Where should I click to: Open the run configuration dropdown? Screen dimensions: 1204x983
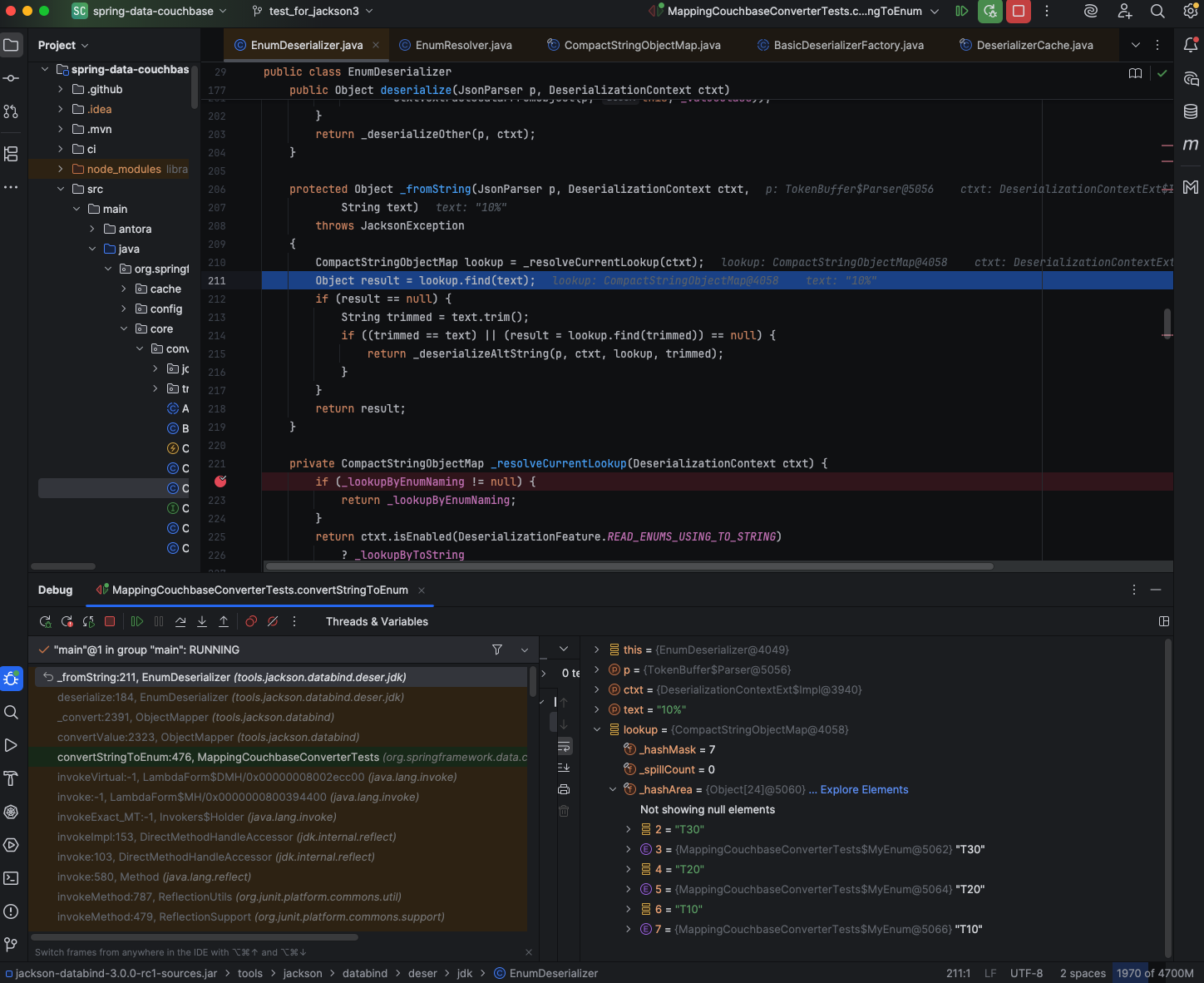pyautogui.click(x=794, y=11)
